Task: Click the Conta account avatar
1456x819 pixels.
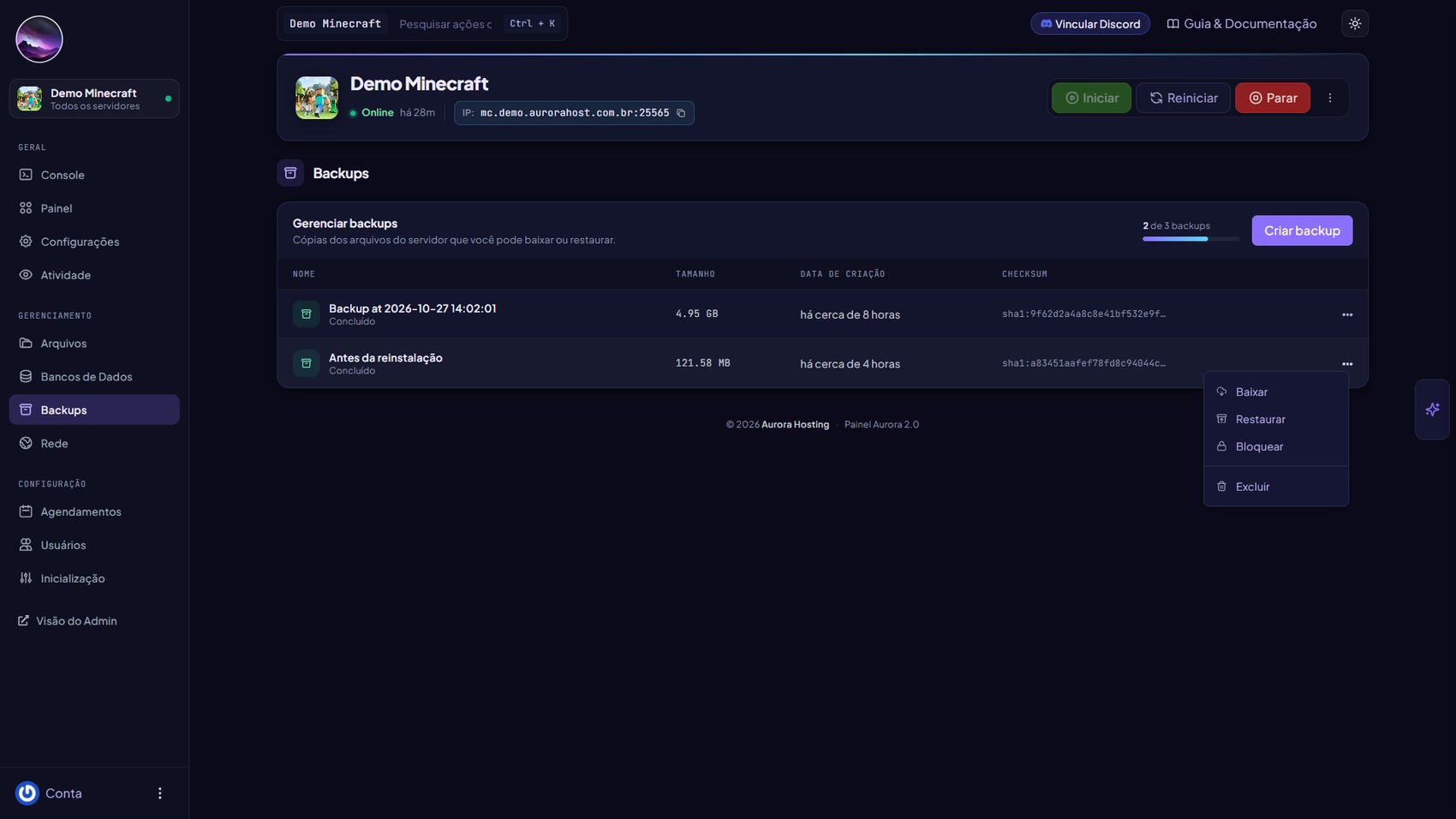Action: [27, 793]
